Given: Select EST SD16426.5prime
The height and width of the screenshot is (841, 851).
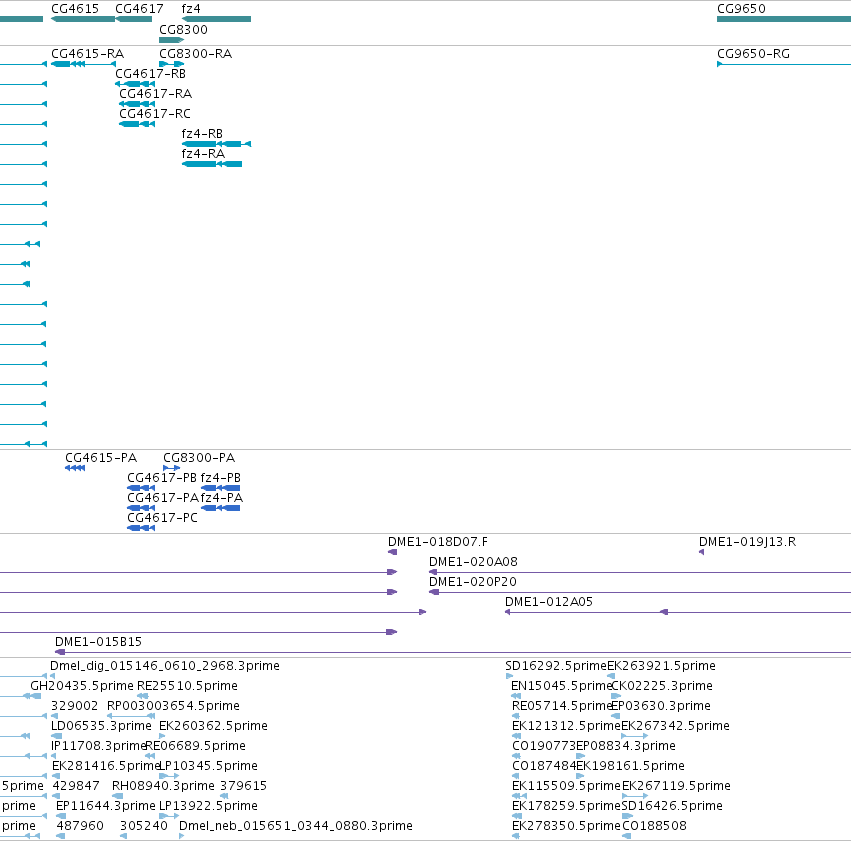Looking at the screenshot, I should coord(672,806).
